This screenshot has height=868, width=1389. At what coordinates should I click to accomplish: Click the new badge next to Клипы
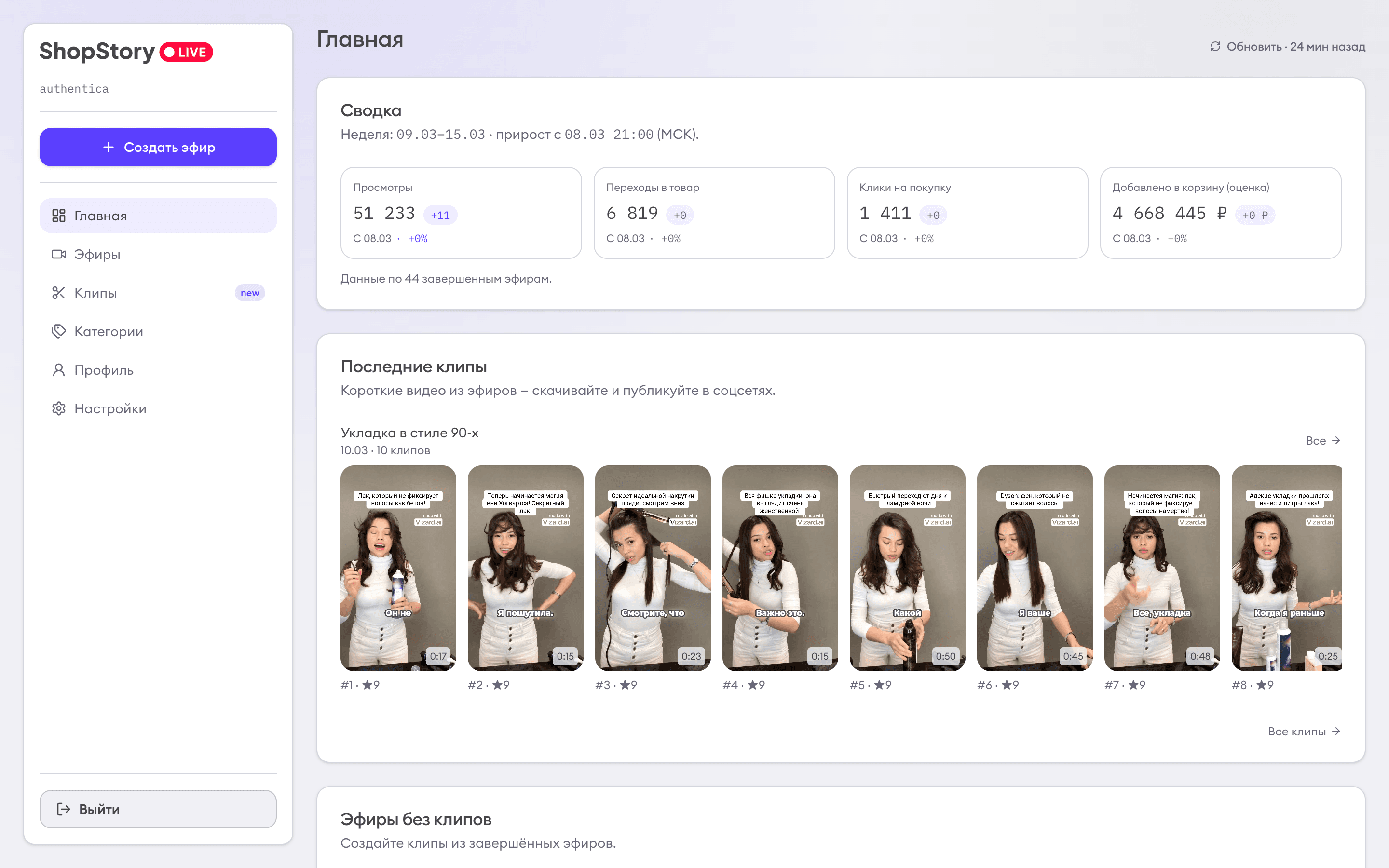(x=250, y=293)
